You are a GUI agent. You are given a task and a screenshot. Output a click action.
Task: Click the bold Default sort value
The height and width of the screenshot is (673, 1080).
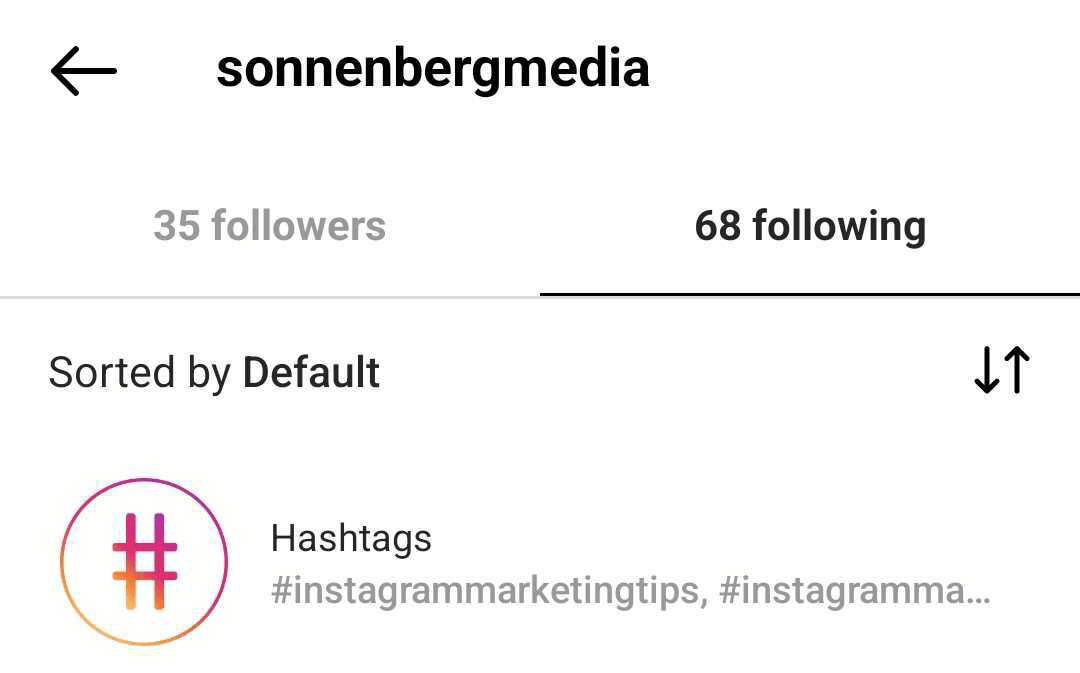pos(311,372)
